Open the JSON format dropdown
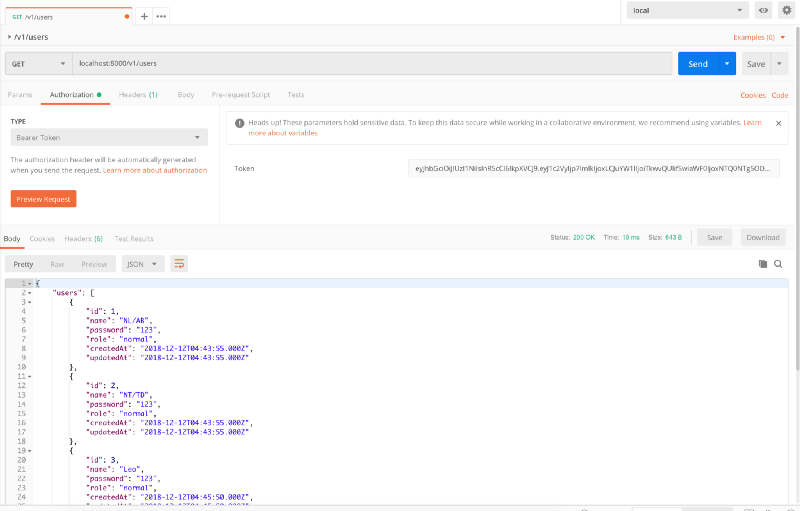The width and height of the screenshot is (800, 511). (143, 264)
